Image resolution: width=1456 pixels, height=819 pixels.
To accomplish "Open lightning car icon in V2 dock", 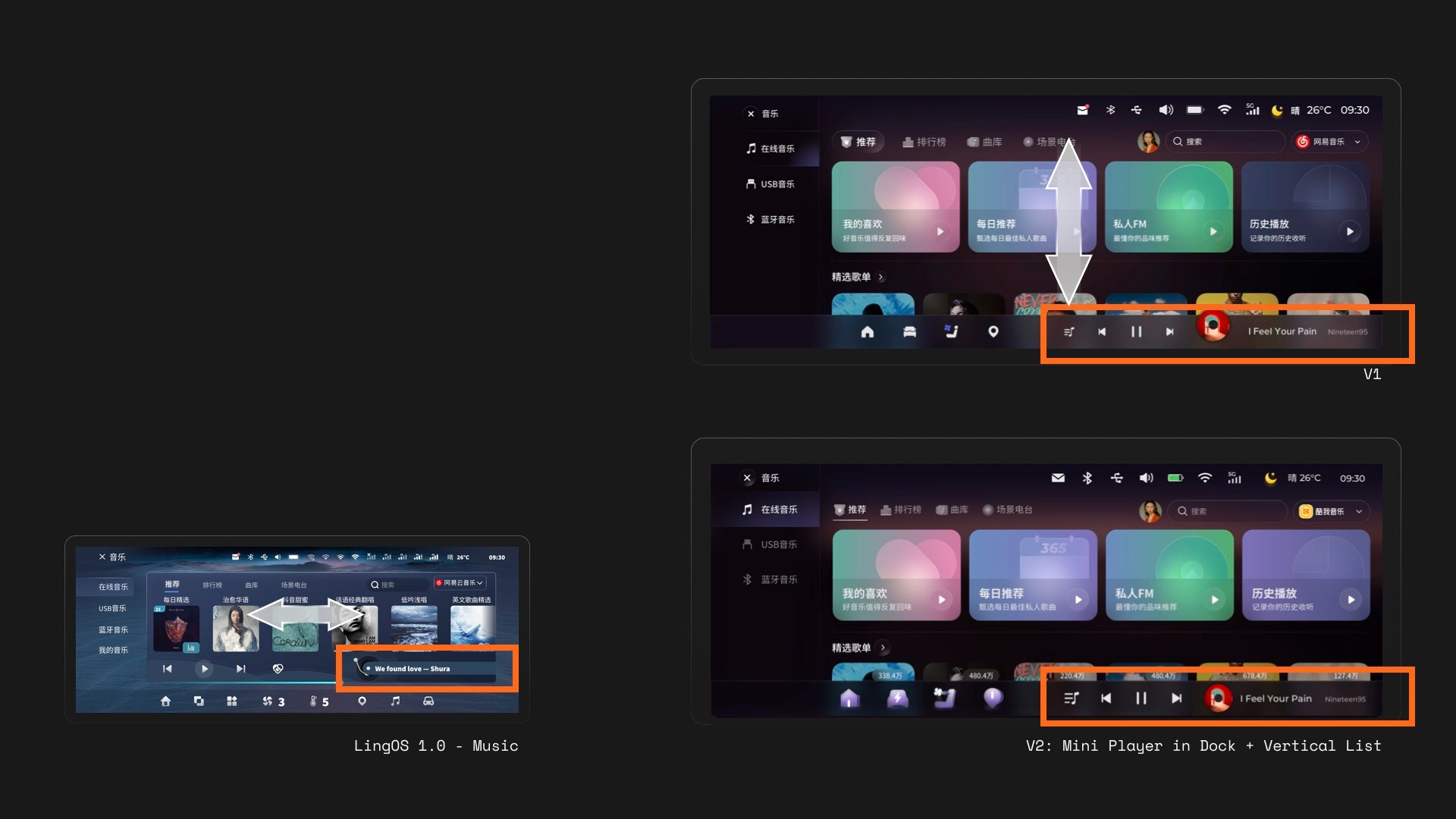I will pos(898,698).
